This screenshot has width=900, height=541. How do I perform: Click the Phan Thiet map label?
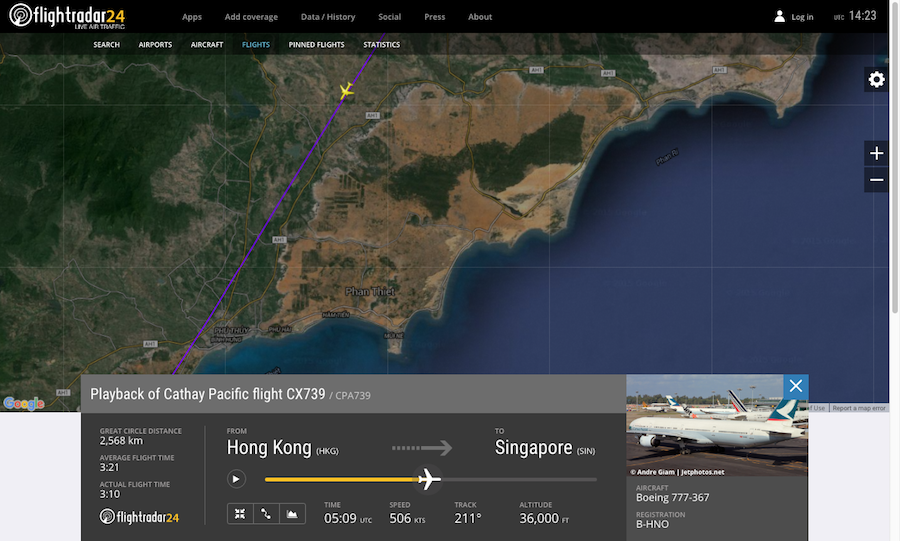click(370, 291)
